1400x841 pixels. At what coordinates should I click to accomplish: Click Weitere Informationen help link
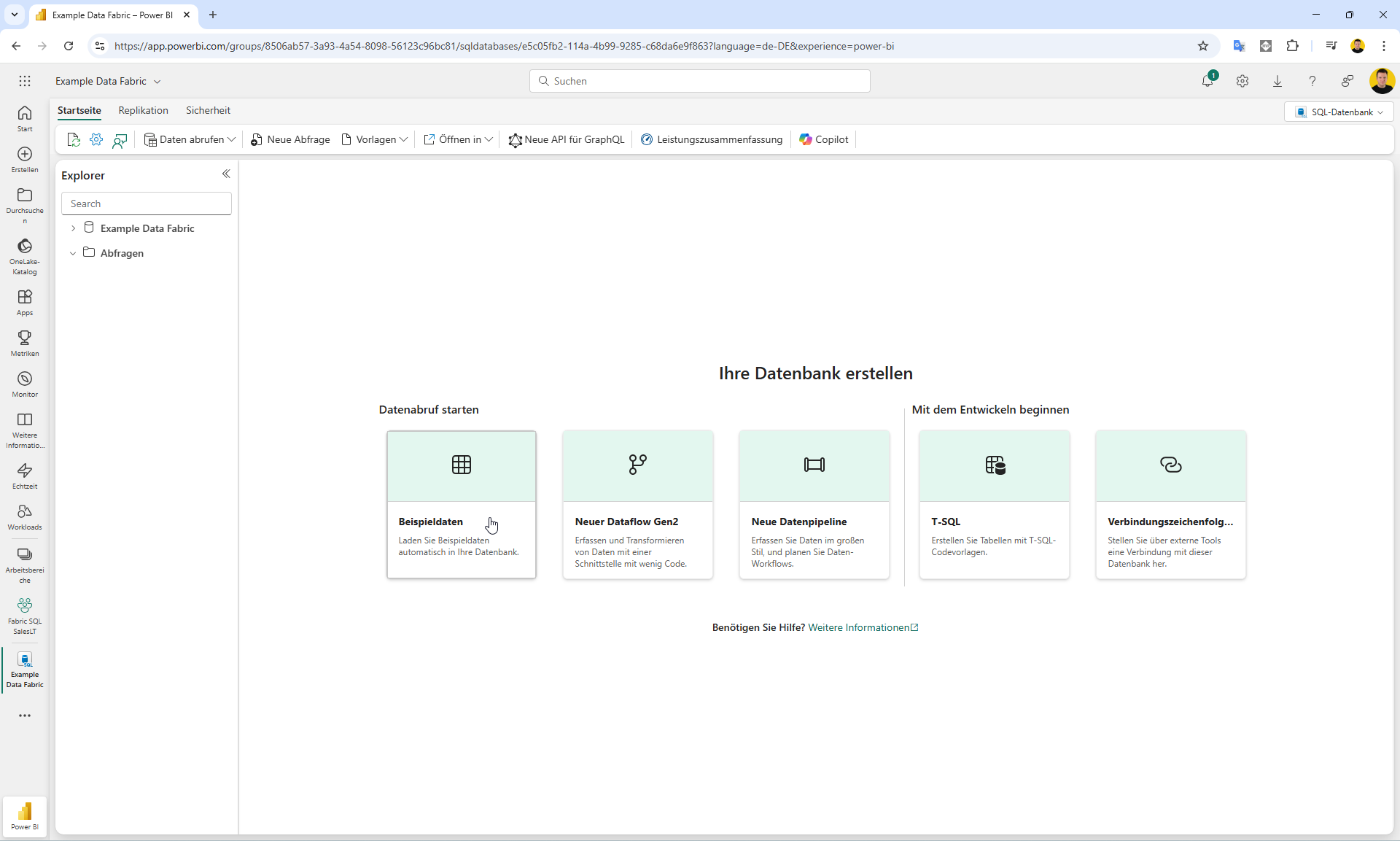coord(863,627)
